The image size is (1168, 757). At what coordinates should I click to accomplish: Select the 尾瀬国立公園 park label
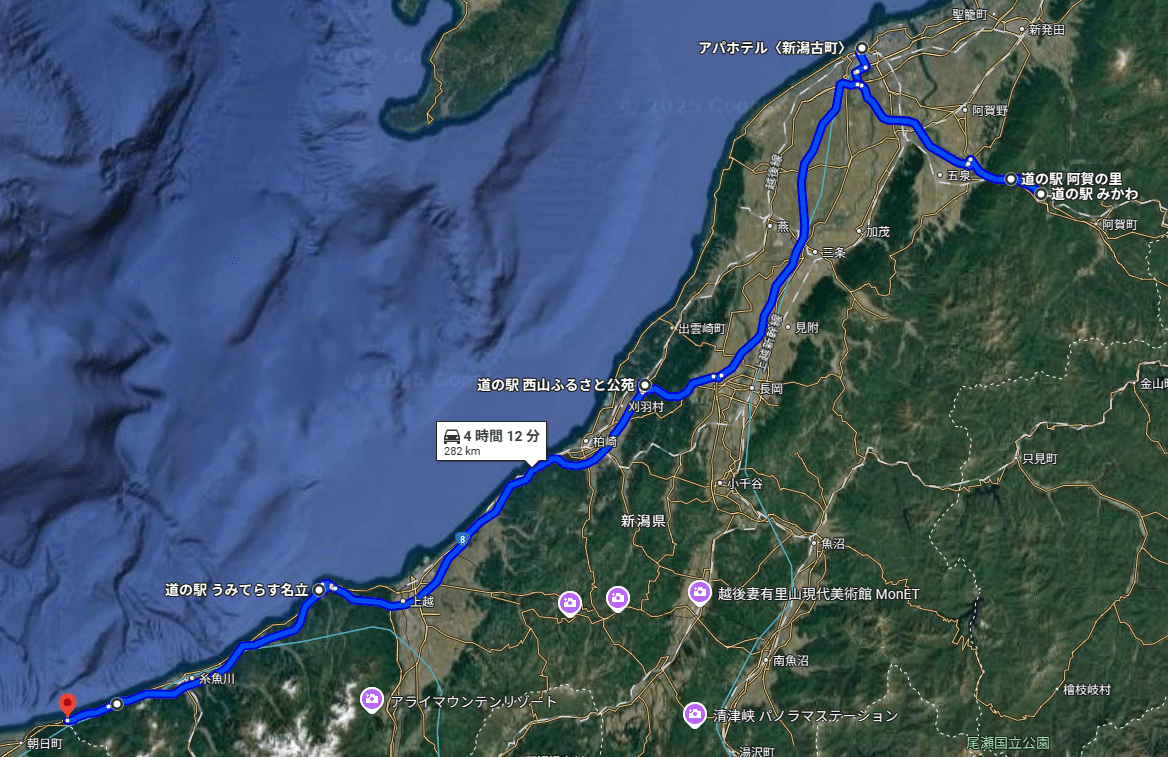pos(1008,743)
